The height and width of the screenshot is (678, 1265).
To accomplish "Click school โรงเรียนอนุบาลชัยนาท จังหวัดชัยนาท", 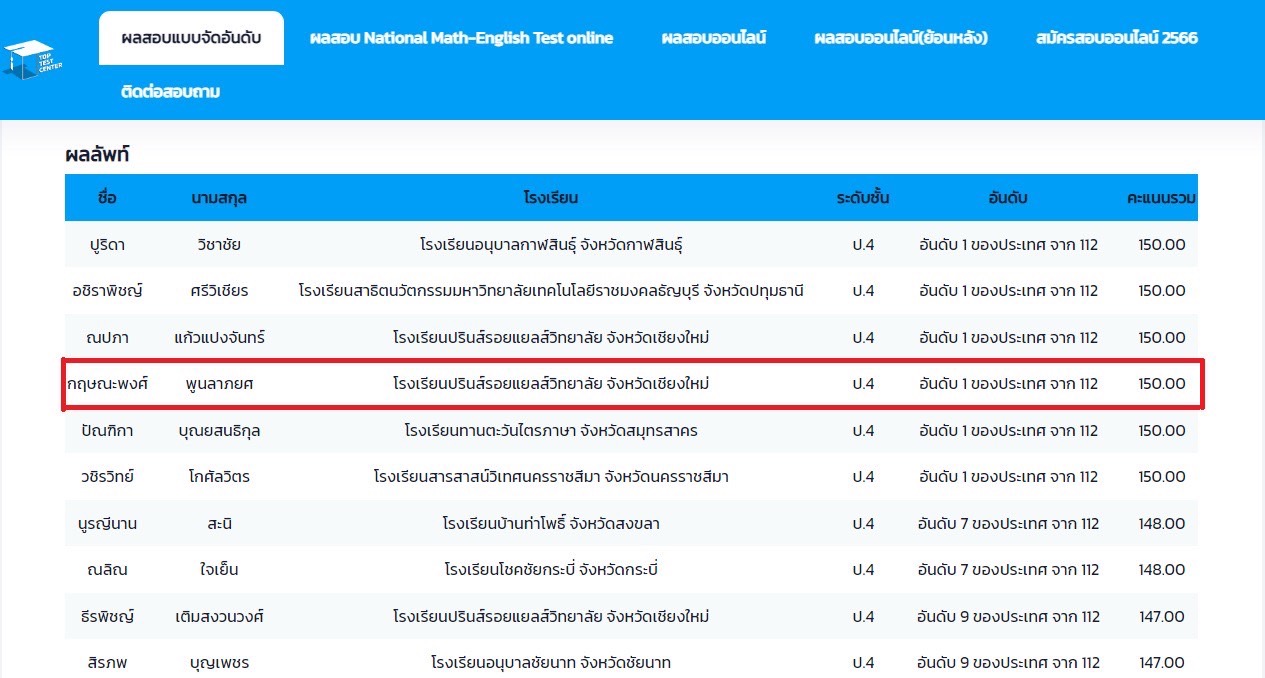I will pos(551,662).
